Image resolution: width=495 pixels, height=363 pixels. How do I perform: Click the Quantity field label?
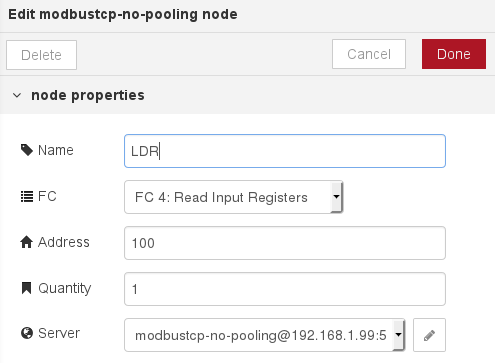(65, 288)
